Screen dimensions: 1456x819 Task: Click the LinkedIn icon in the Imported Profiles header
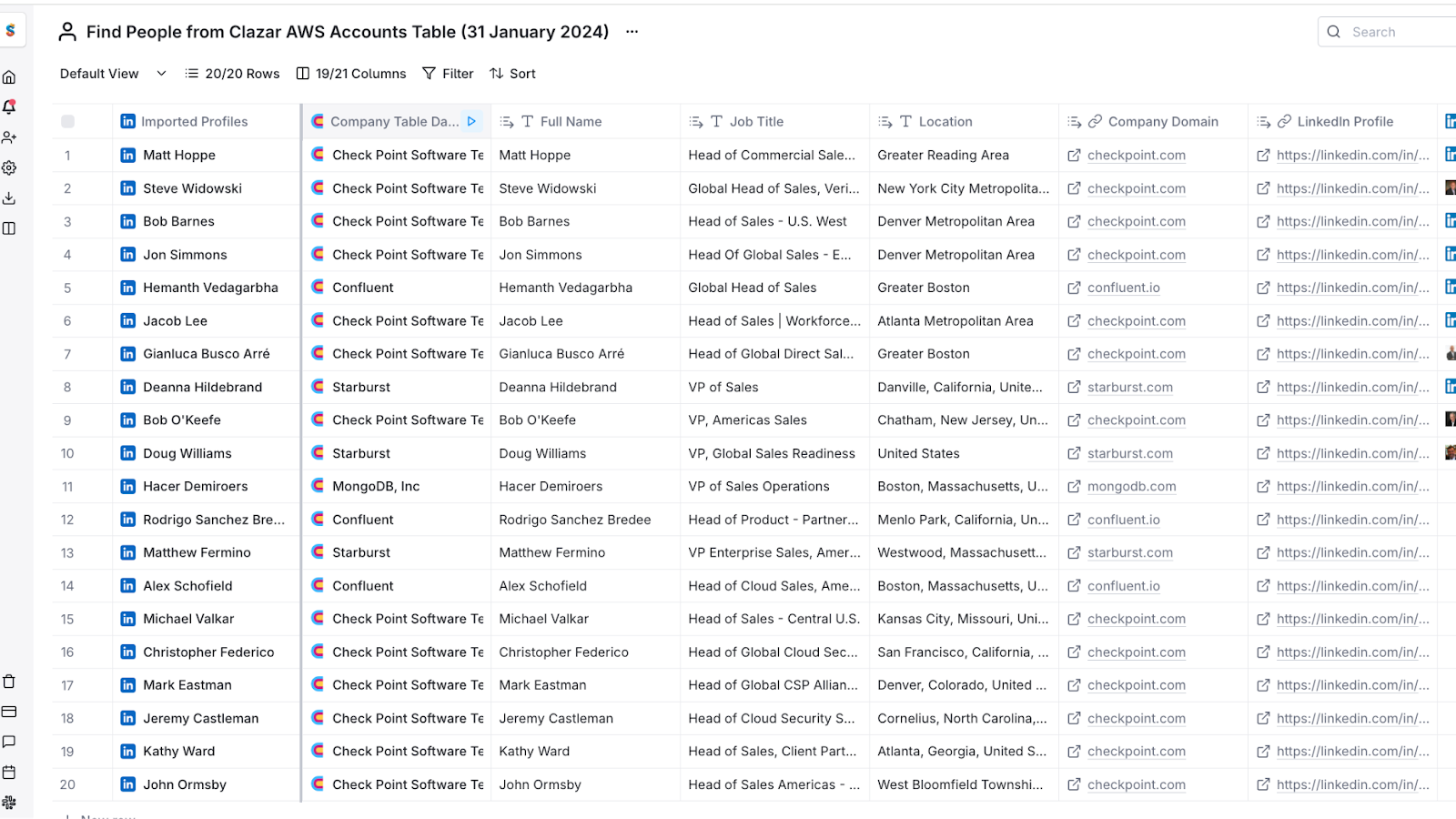[128, 121]
